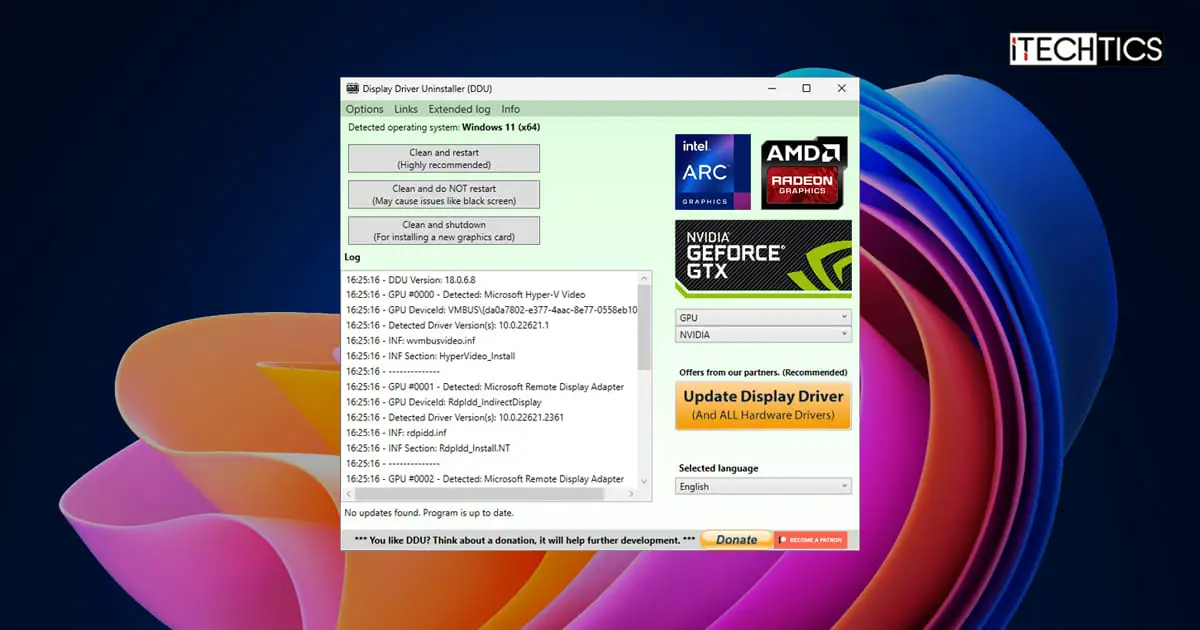View the Extended log menu
Screen dimensions: 1200x630
coord(459,109)
